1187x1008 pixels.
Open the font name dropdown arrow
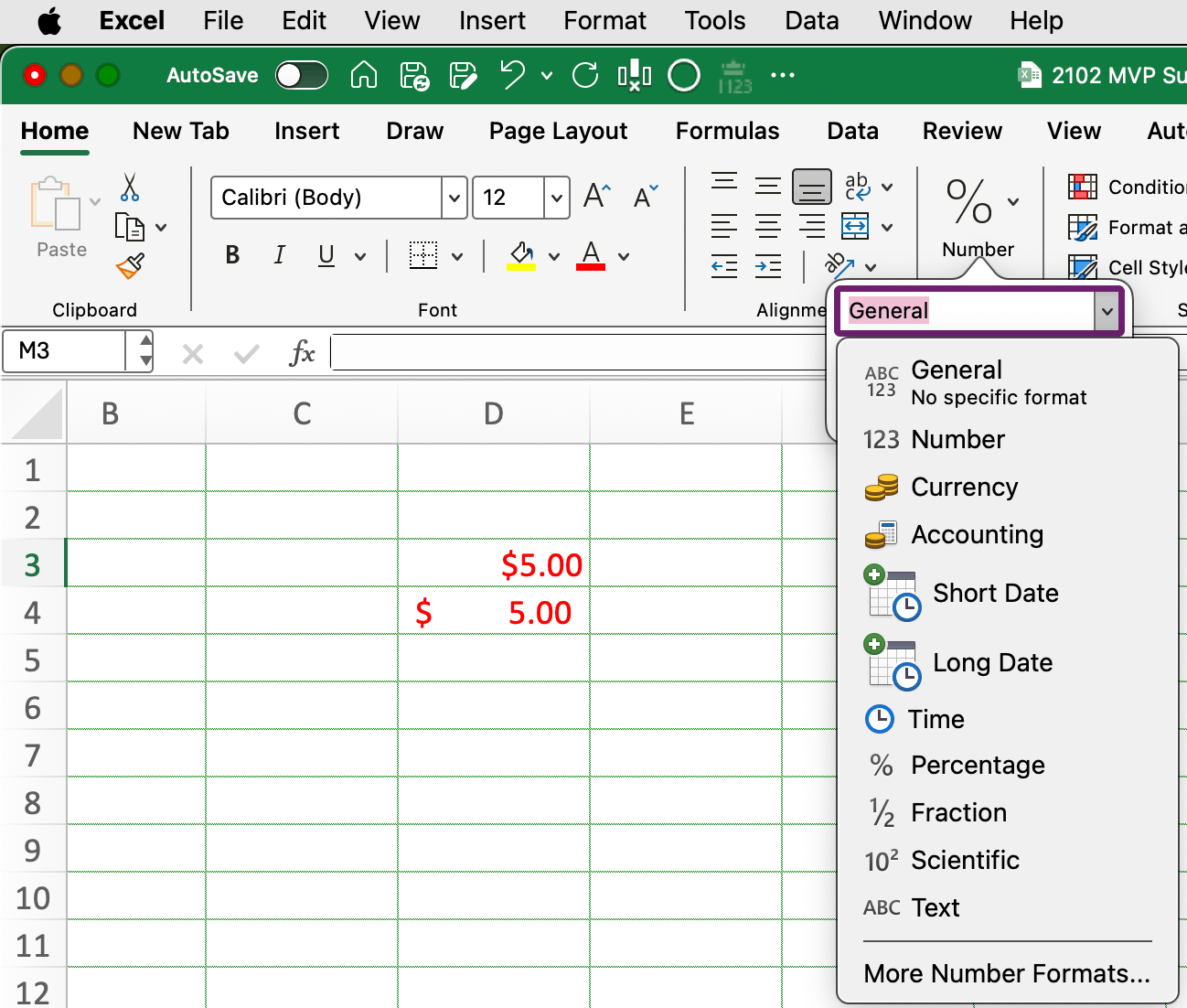[454, 198]
